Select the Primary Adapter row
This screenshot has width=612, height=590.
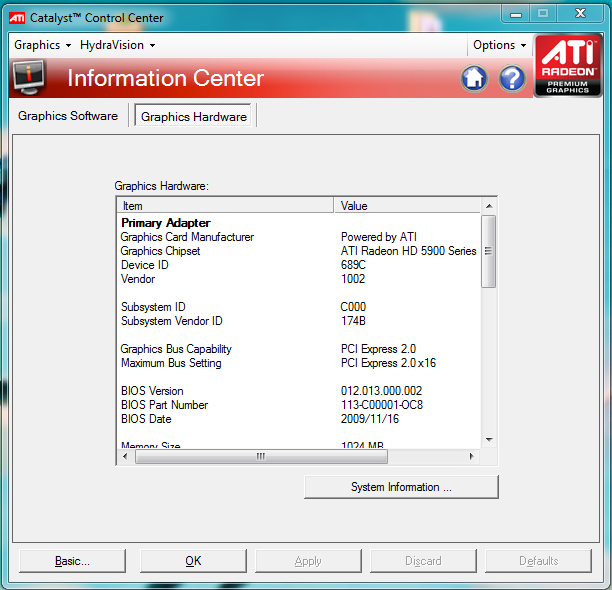299,223
